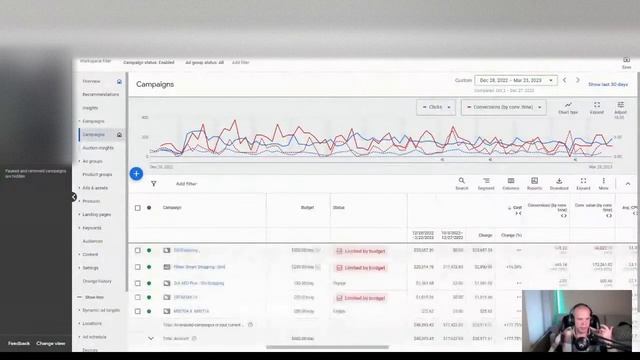This screenshot has width=640, height=360.
Task: Open the Segment menu icon
Action: pos(486,184)
